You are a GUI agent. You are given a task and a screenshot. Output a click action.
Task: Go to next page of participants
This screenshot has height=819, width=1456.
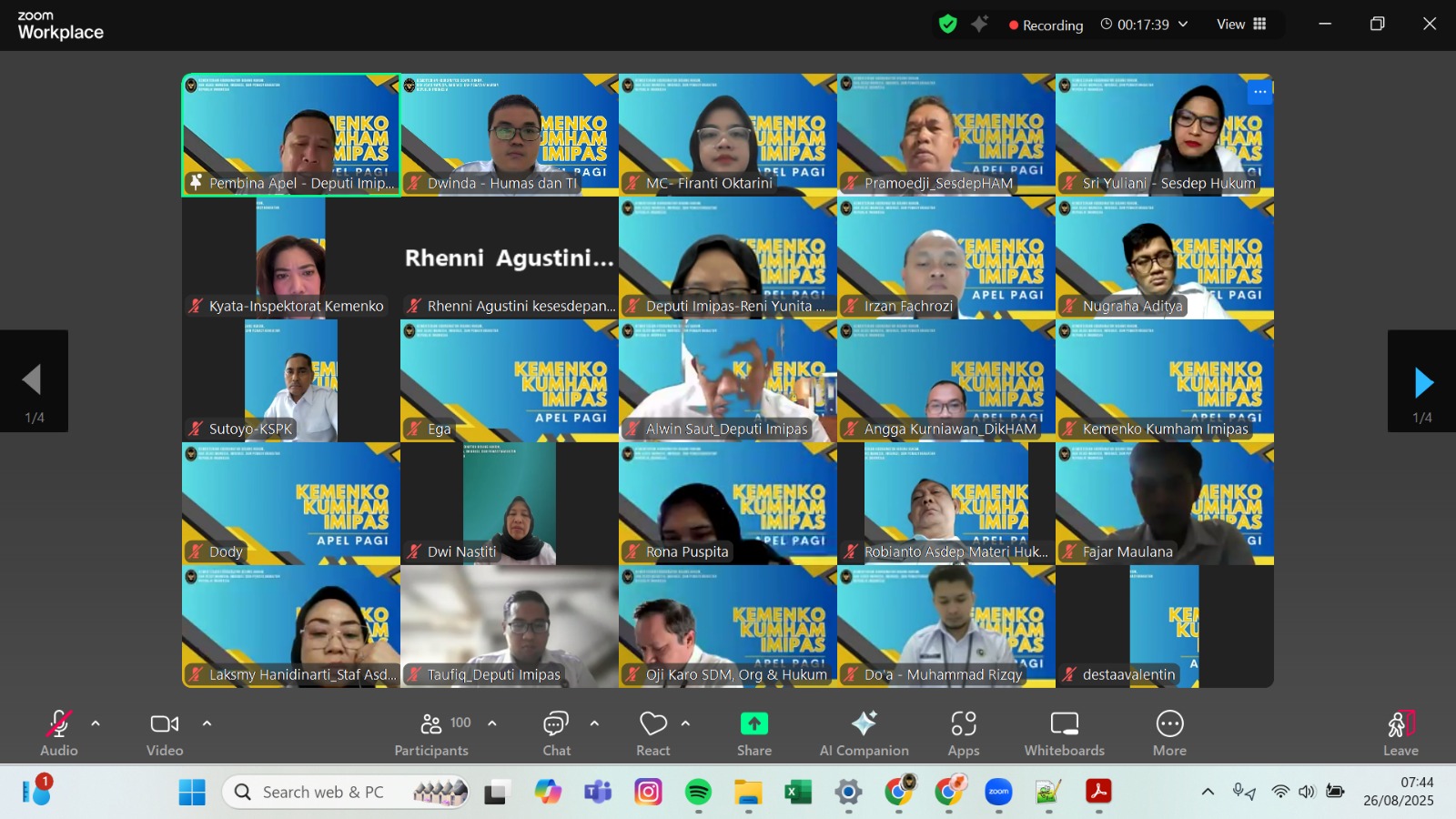point(1422,382)
